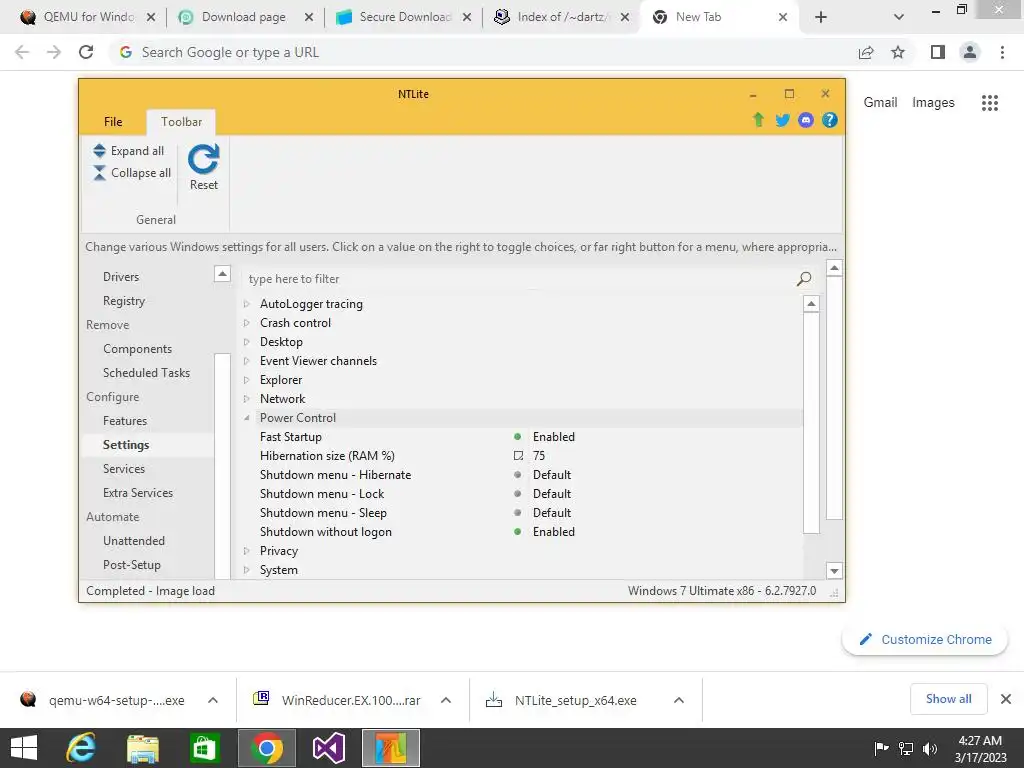Open the tab search chevron in Chrome
Screen dimensions: 1024x768
click(x=899, y=17)
